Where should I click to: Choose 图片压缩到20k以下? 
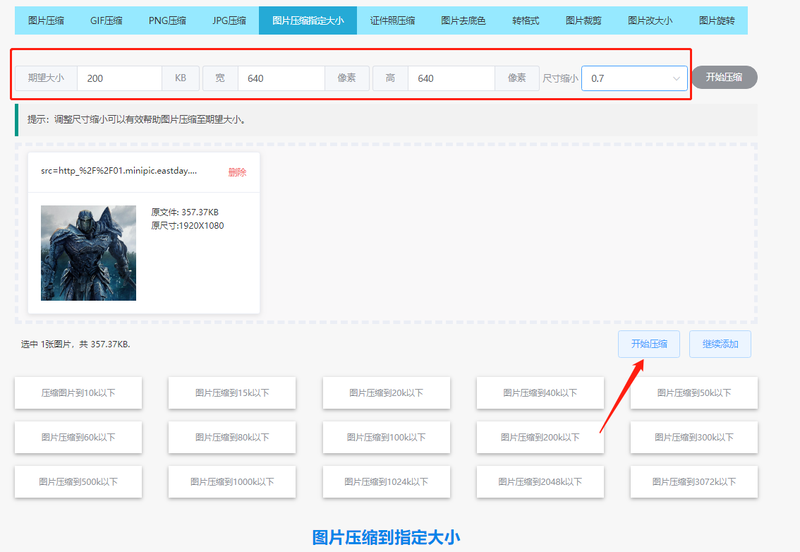(386, 393)
